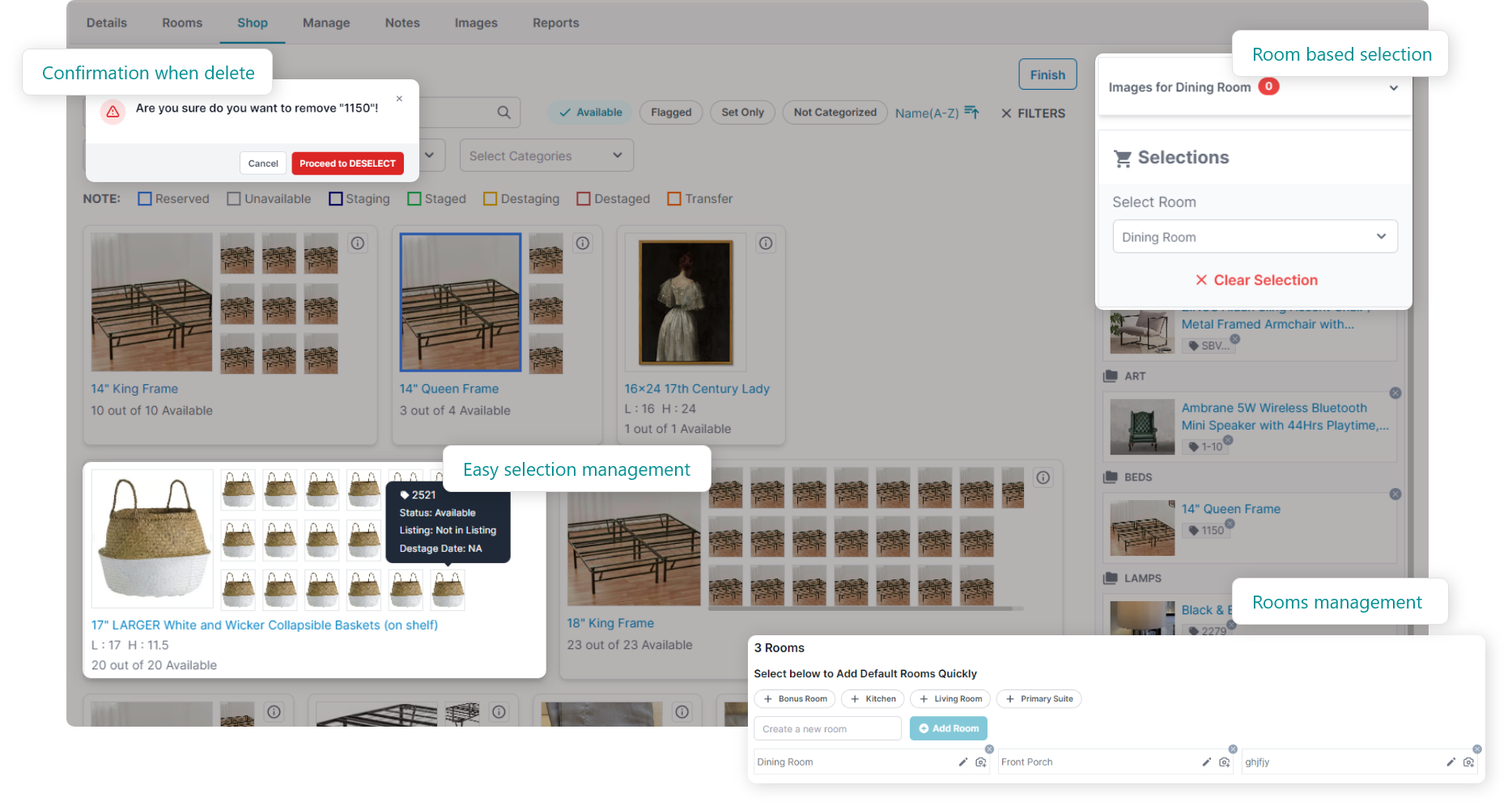The image size is (1512, 810).
Task: Expand the Images for Dining Room panel
Action: pos(1393,88)
